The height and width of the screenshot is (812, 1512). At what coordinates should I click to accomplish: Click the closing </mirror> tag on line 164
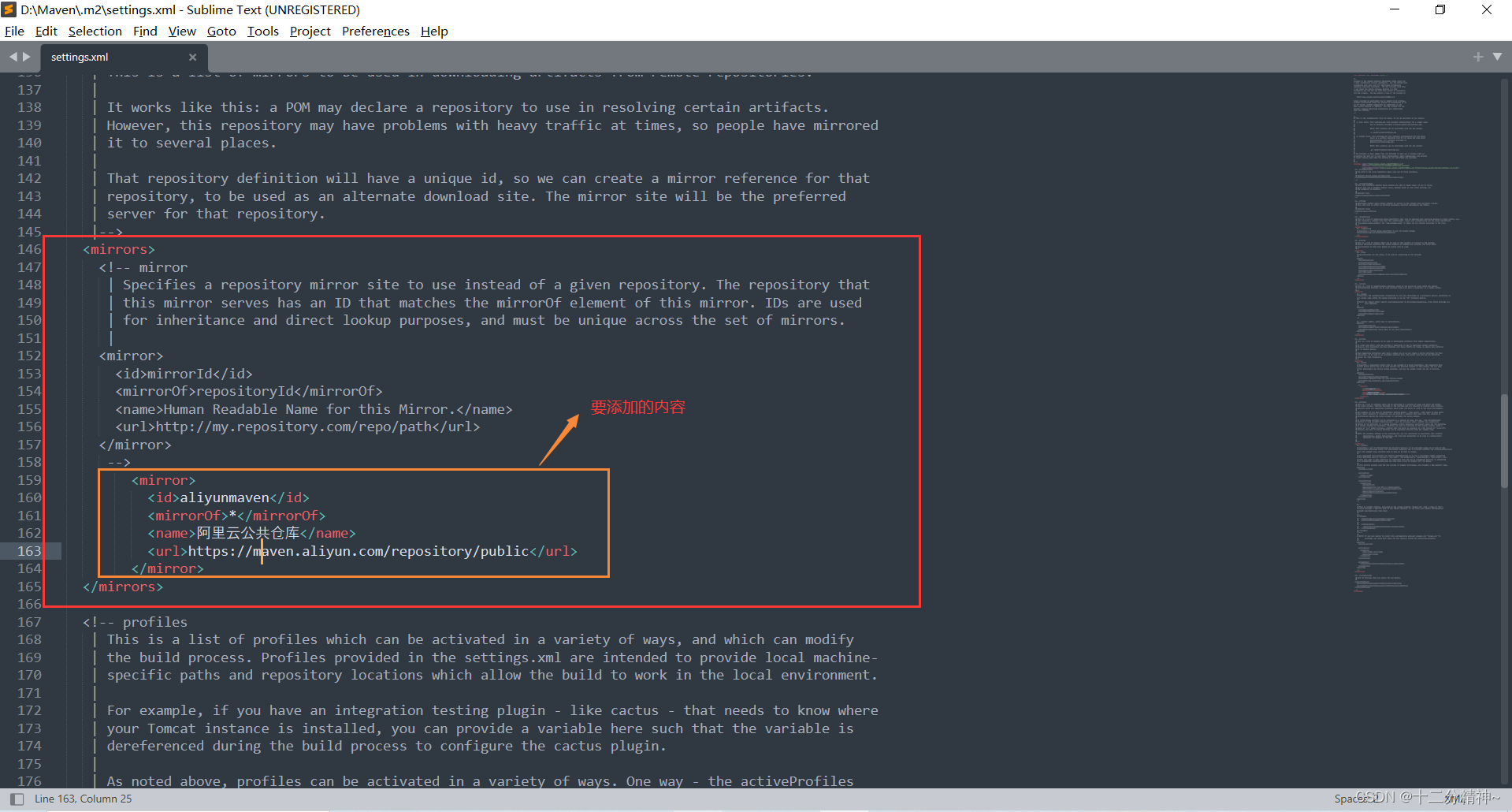pyautogui.click(x=167, y=568)
